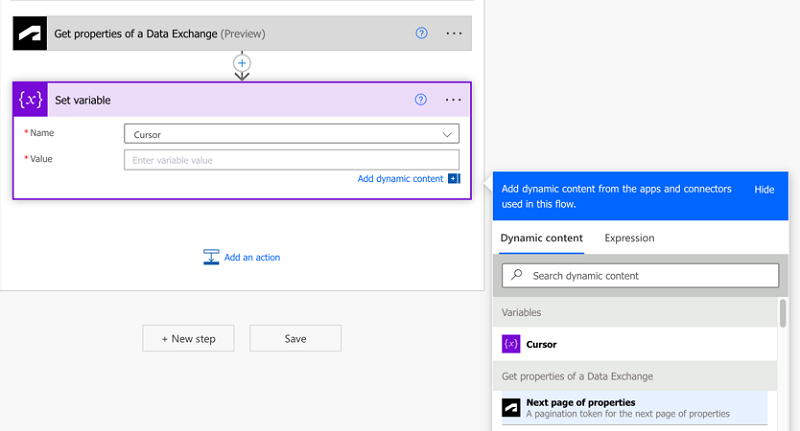This screenshot has width=800, height=431.
Task: Open help for Set variable action
Action: [421, 100]
